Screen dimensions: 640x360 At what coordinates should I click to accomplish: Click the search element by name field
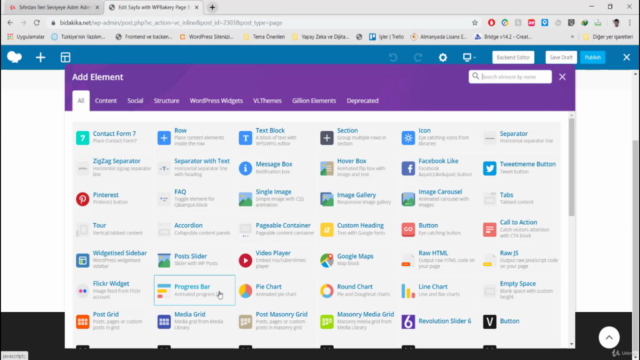tap(510, 77)
